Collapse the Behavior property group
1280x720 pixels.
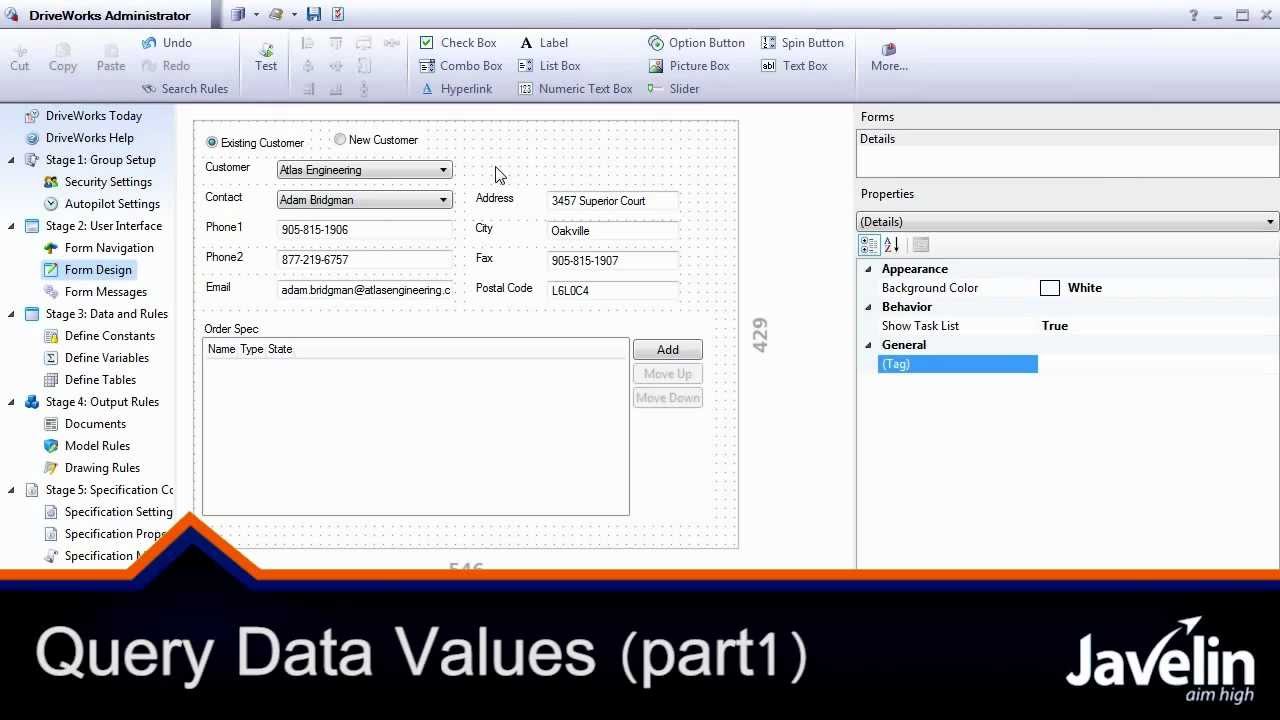point(868,307)
